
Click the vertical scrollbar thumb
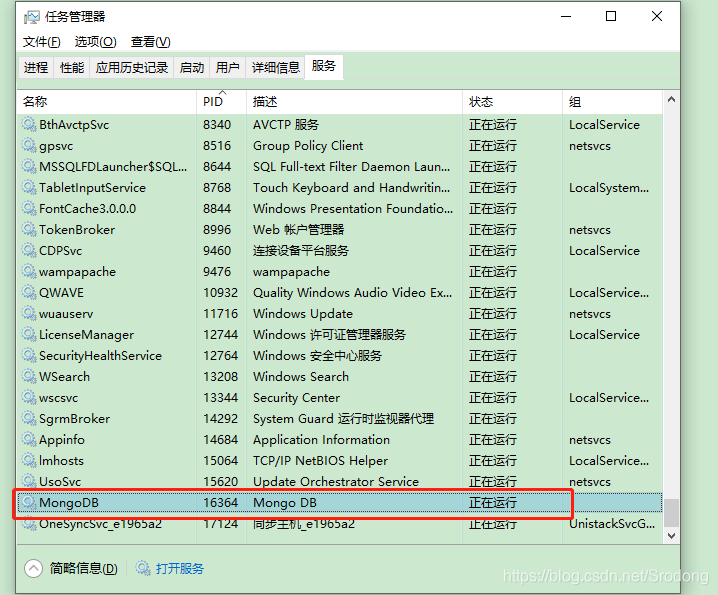coord(671,513)
